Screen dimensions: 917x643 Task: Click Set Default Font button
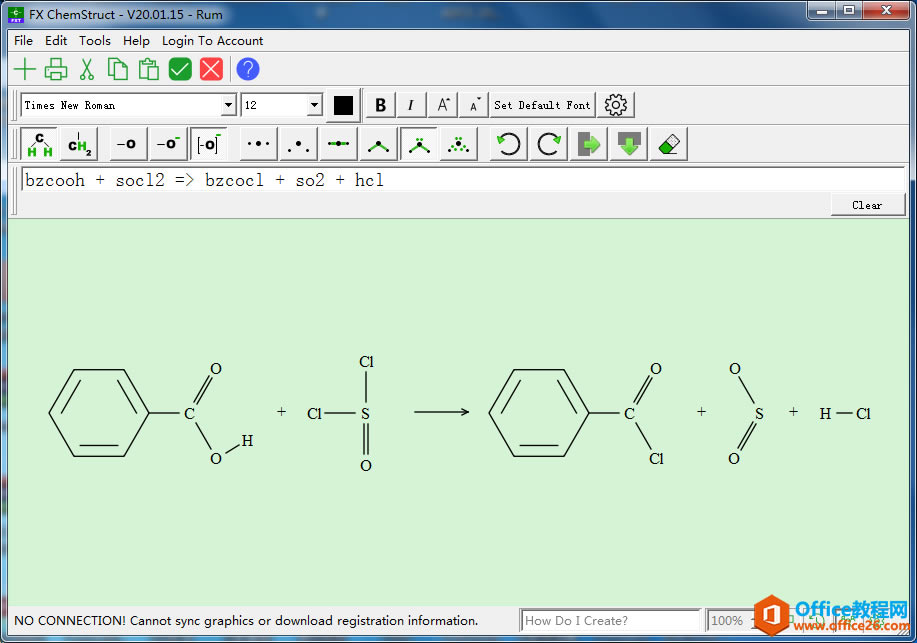tap(542, 105)
